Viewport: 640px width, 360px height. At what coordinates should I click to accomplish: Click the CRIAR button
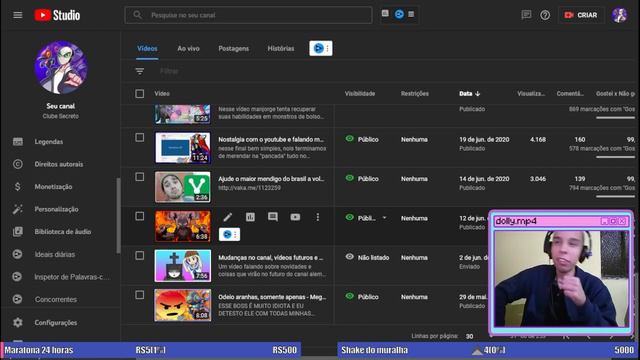581,15
